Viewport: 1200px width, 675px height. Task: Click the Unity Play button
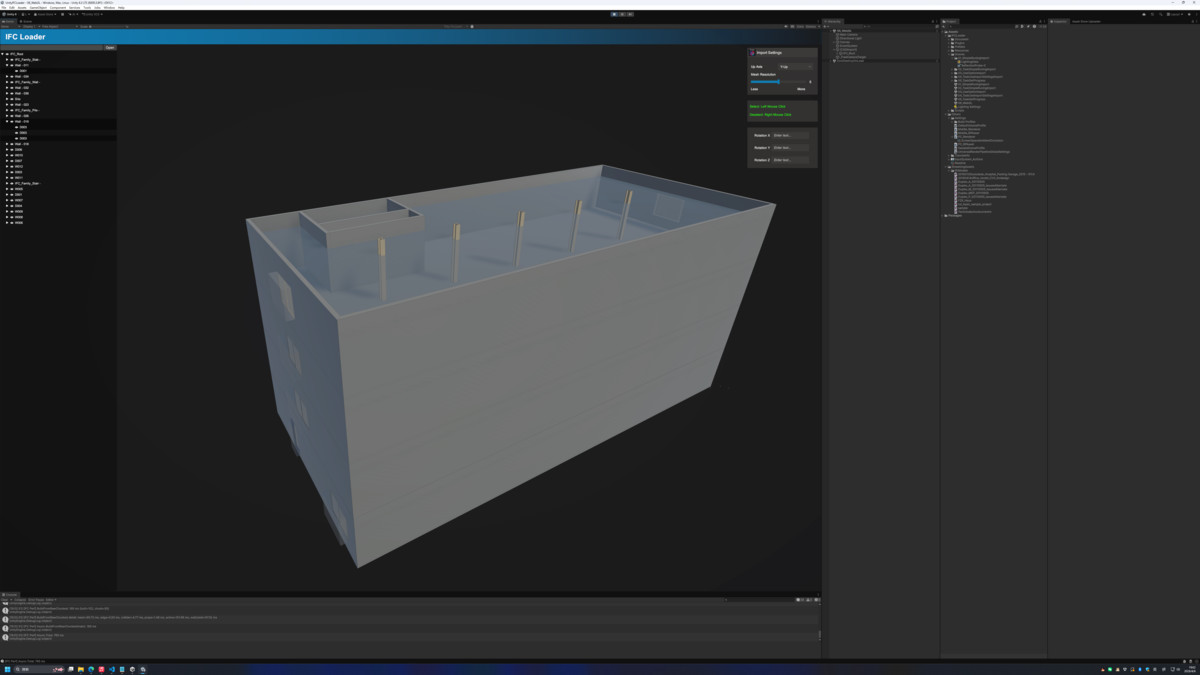tap(614, 14)
